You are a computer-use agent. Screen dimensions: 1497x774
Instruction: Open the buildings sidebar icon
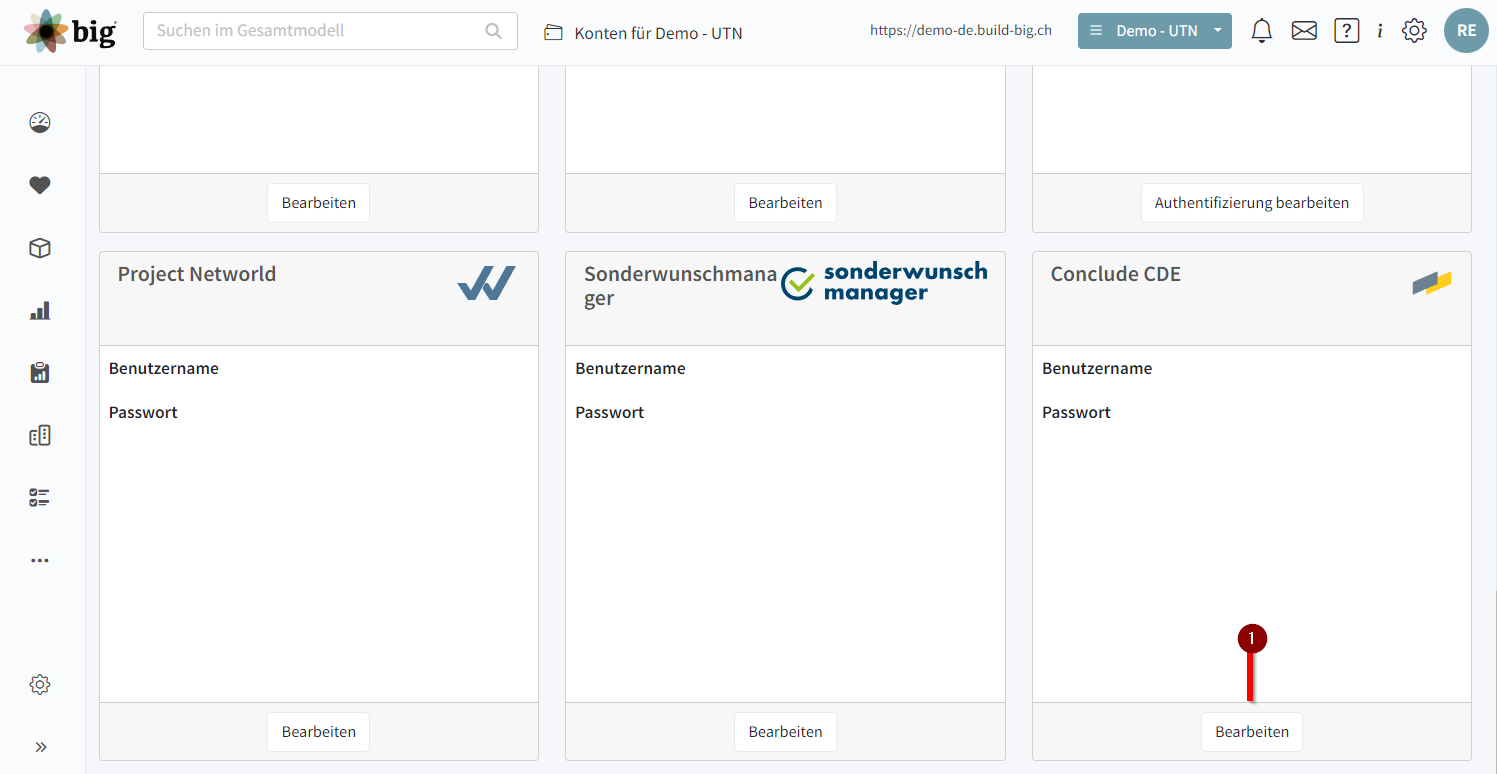(40, 435)
